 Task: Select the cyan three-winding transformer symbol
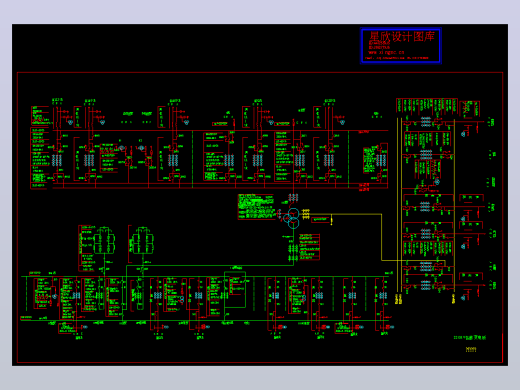(x=291, y=217)
